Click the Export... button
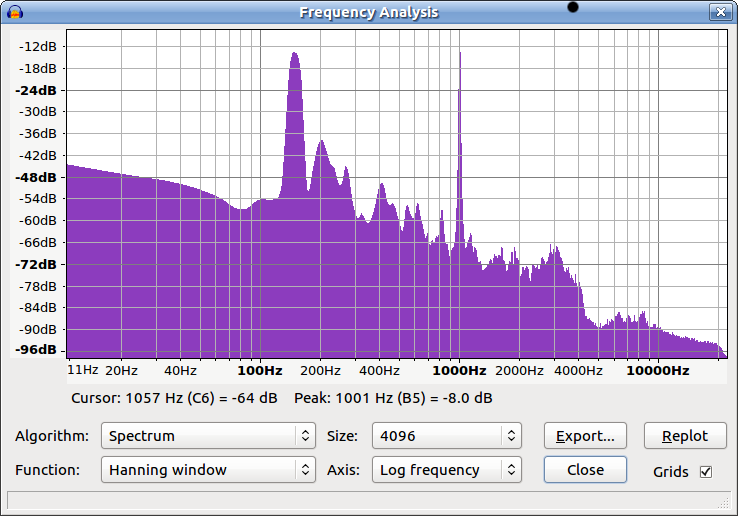 [x=585, y=435]
